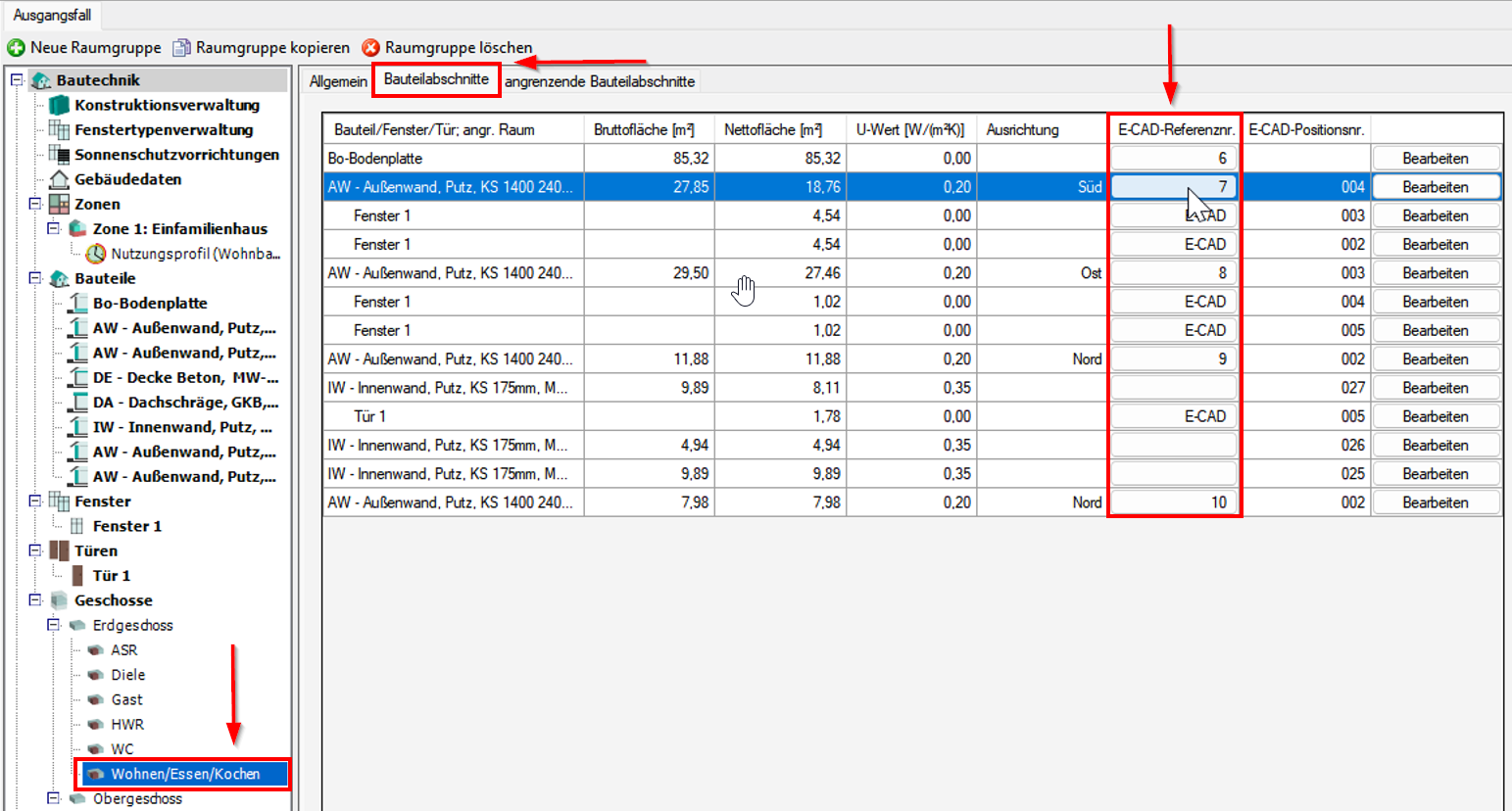
Task: Click the Tür 1 door icon
Action: [77, 576]
